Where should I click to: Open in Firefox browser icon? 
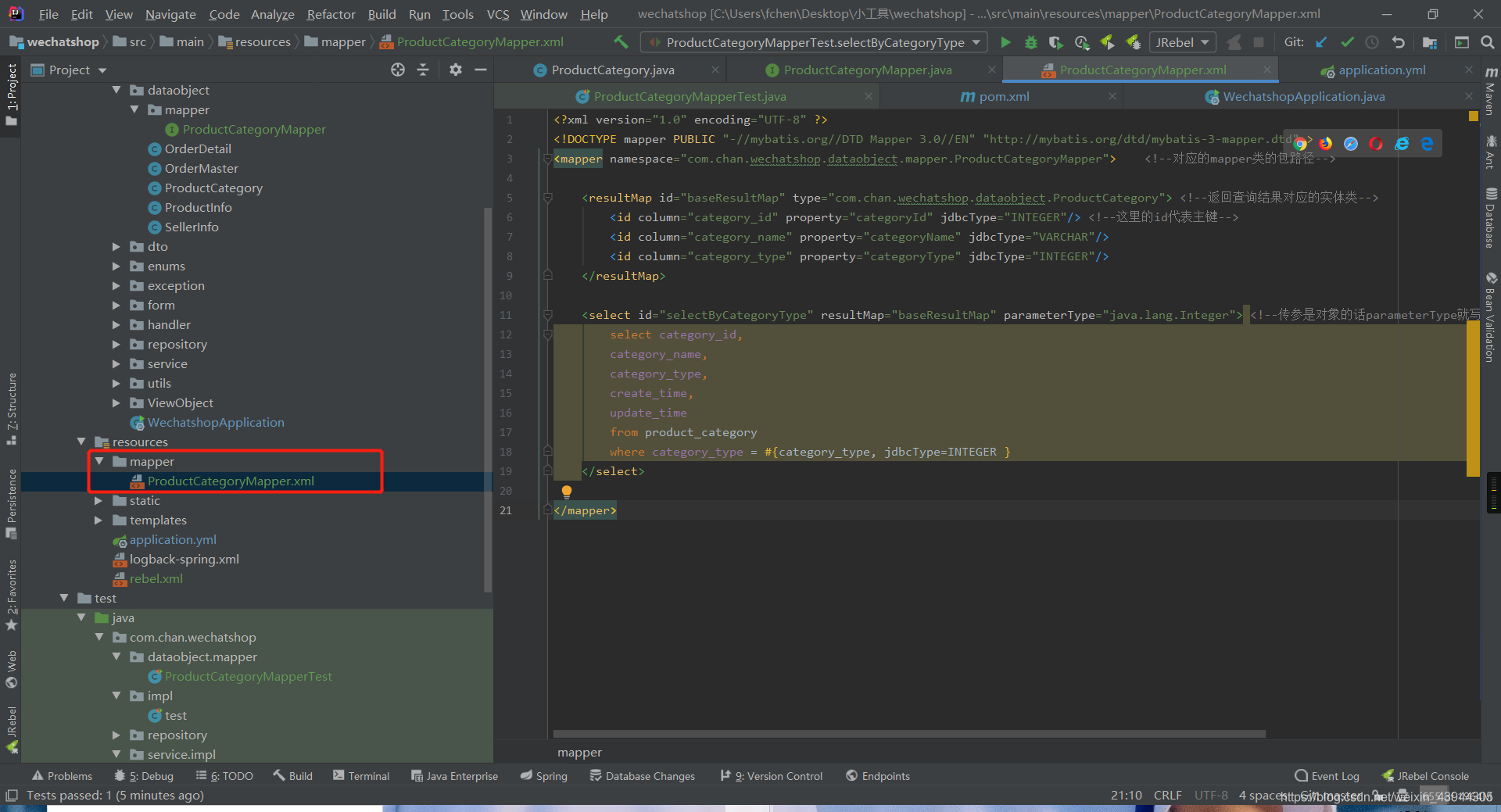point(1326,144)
